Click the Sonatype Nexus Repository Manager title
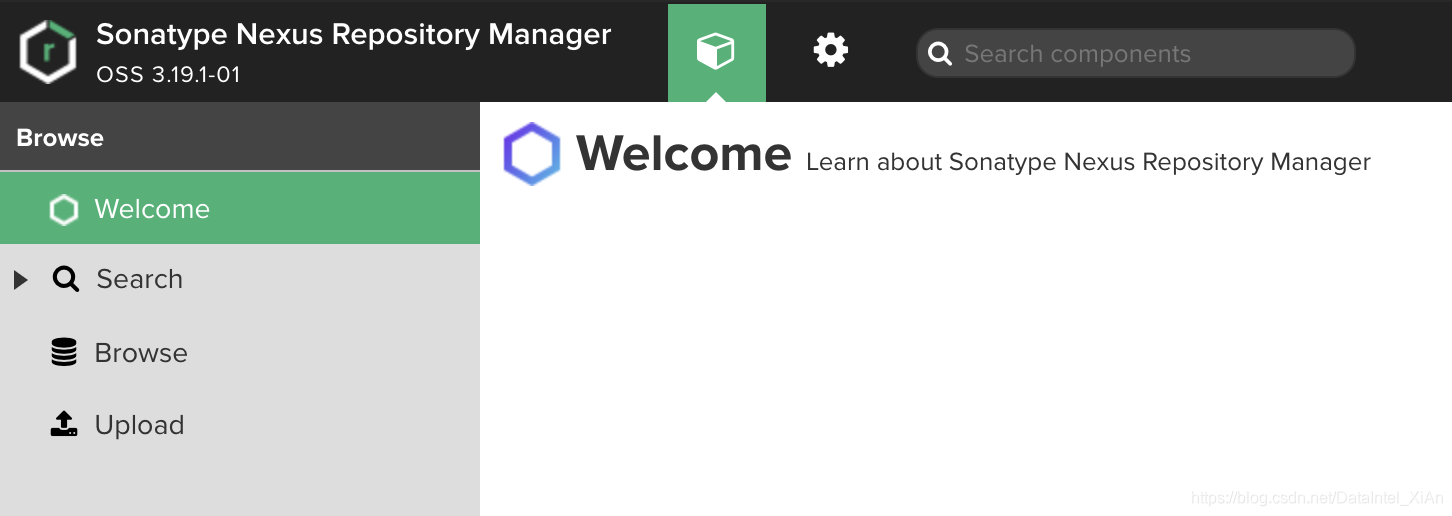Image resolution: width=1452 pixels, height=516 pixels. click(x=353, y=34)
